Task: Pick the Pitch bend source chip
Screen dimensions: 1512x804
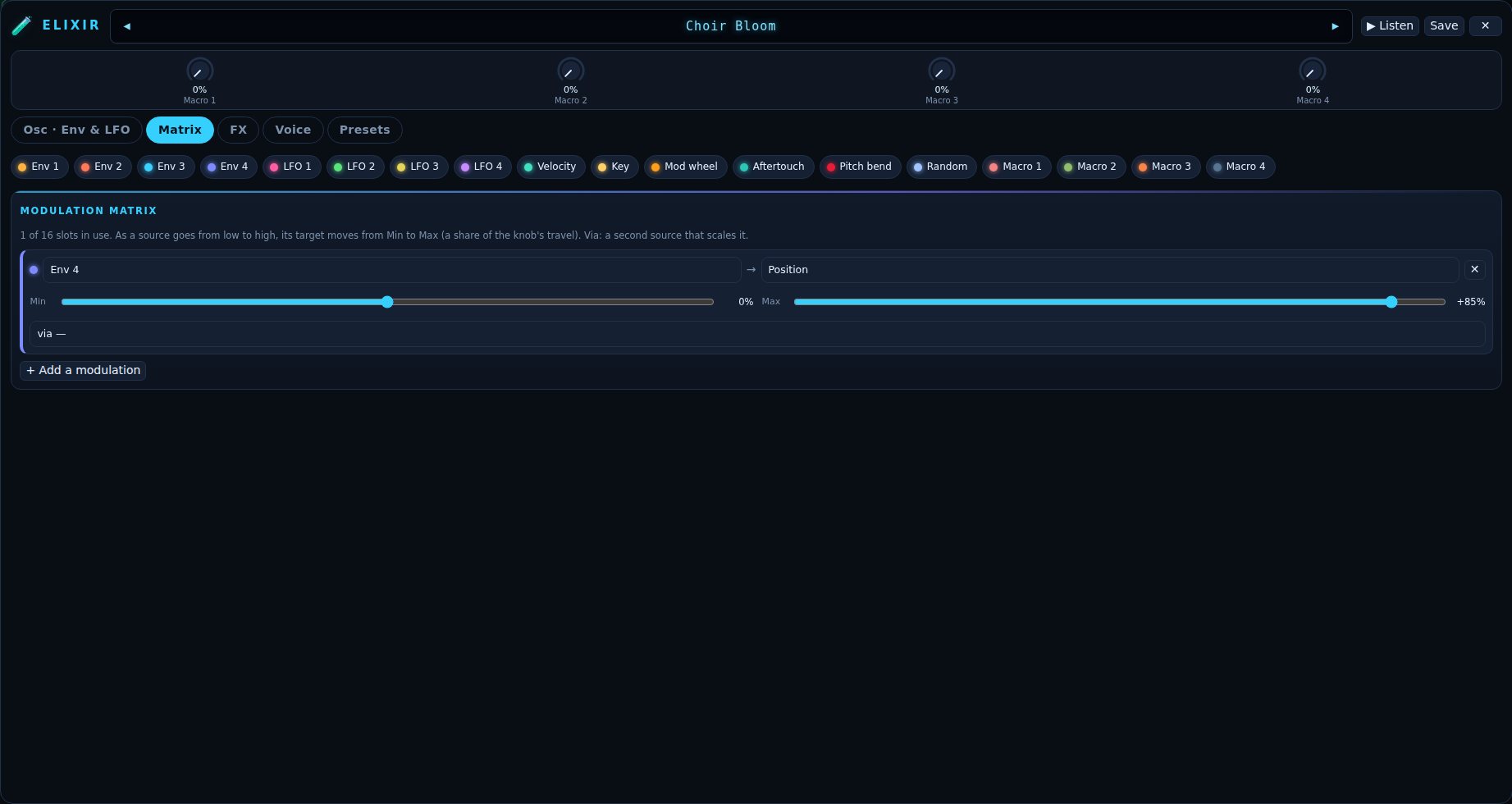Action: 860,167
